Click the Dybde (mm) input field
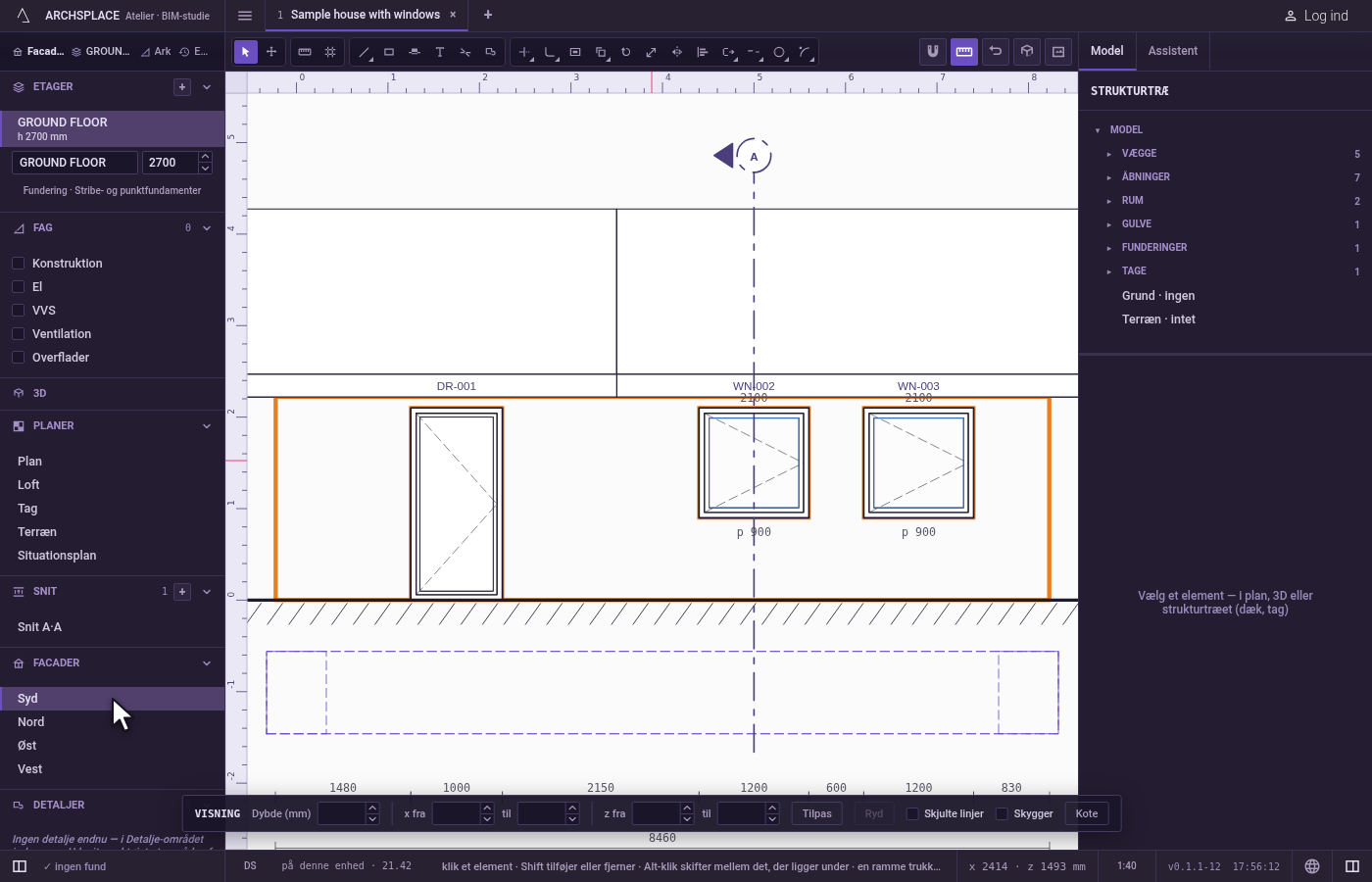 pyautogui.click(x=342, y=814)
